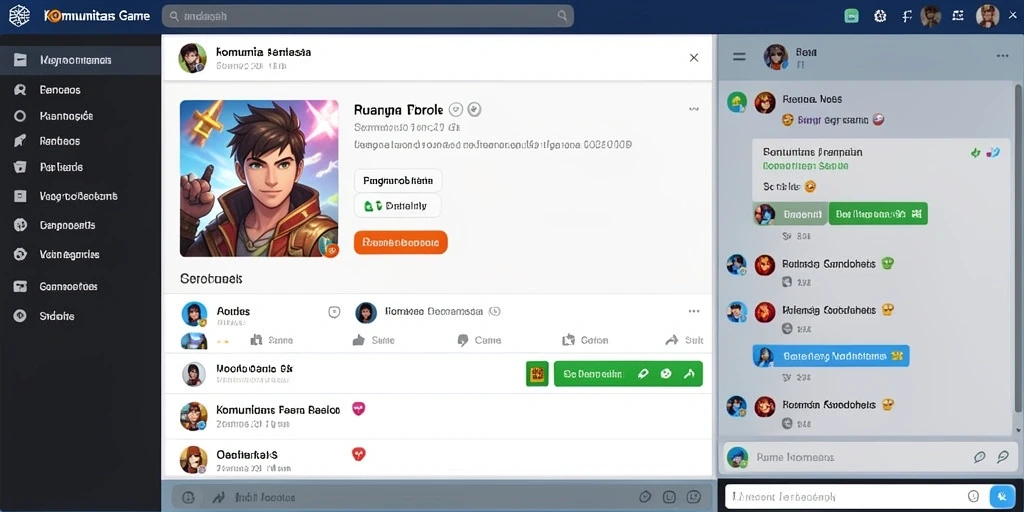This screenshot has width=1024, height=512.
Task: Open the green square icon in top bar
Action: 851,16
